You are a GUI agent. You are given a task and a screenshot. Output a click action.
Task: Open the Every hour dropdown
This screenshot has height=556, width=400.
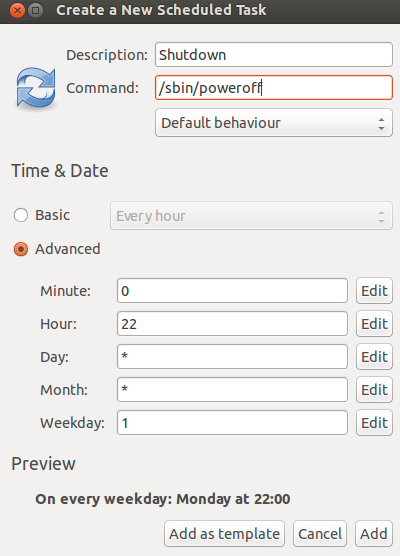click(x=251, y=216)
